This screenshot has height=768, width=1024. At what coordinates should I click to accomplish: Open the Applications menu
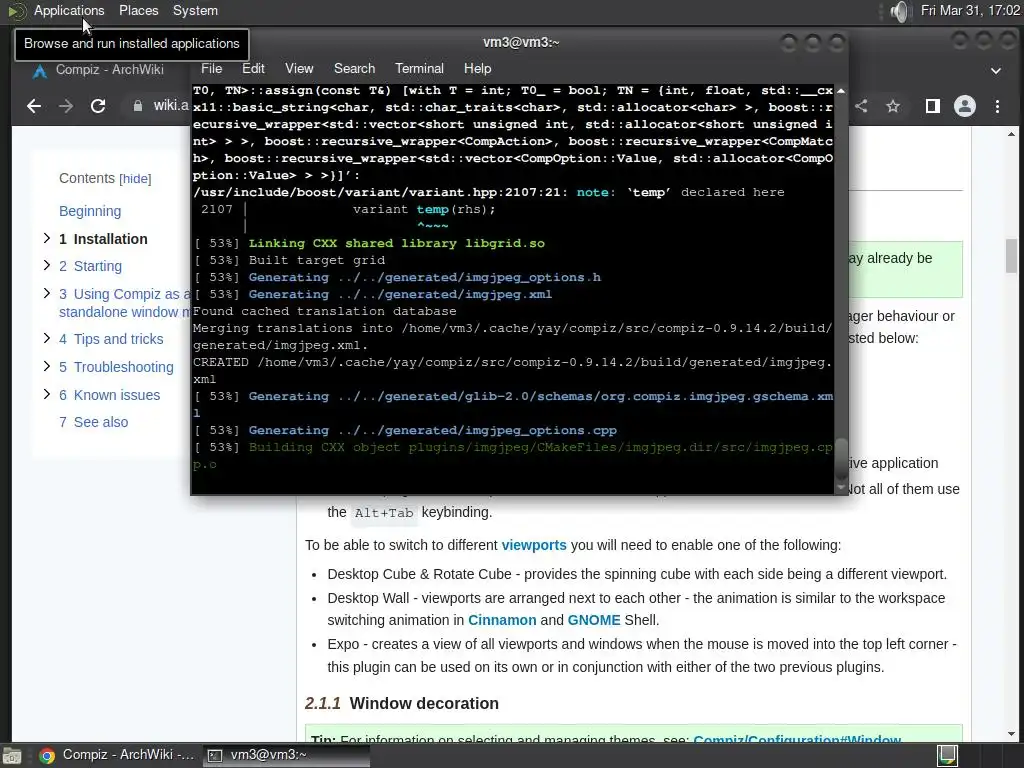point(69,10)
